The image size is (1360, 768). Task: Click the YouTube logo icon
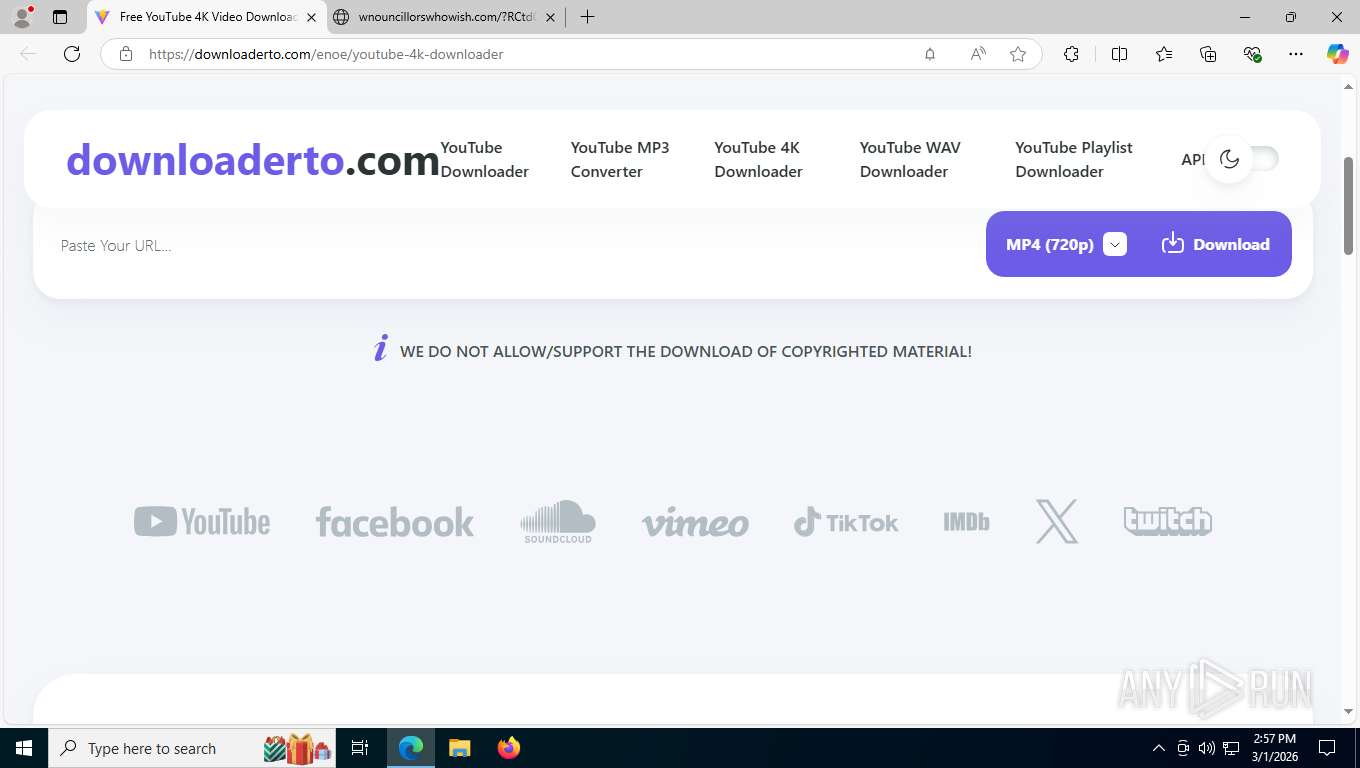coord(202,522)
